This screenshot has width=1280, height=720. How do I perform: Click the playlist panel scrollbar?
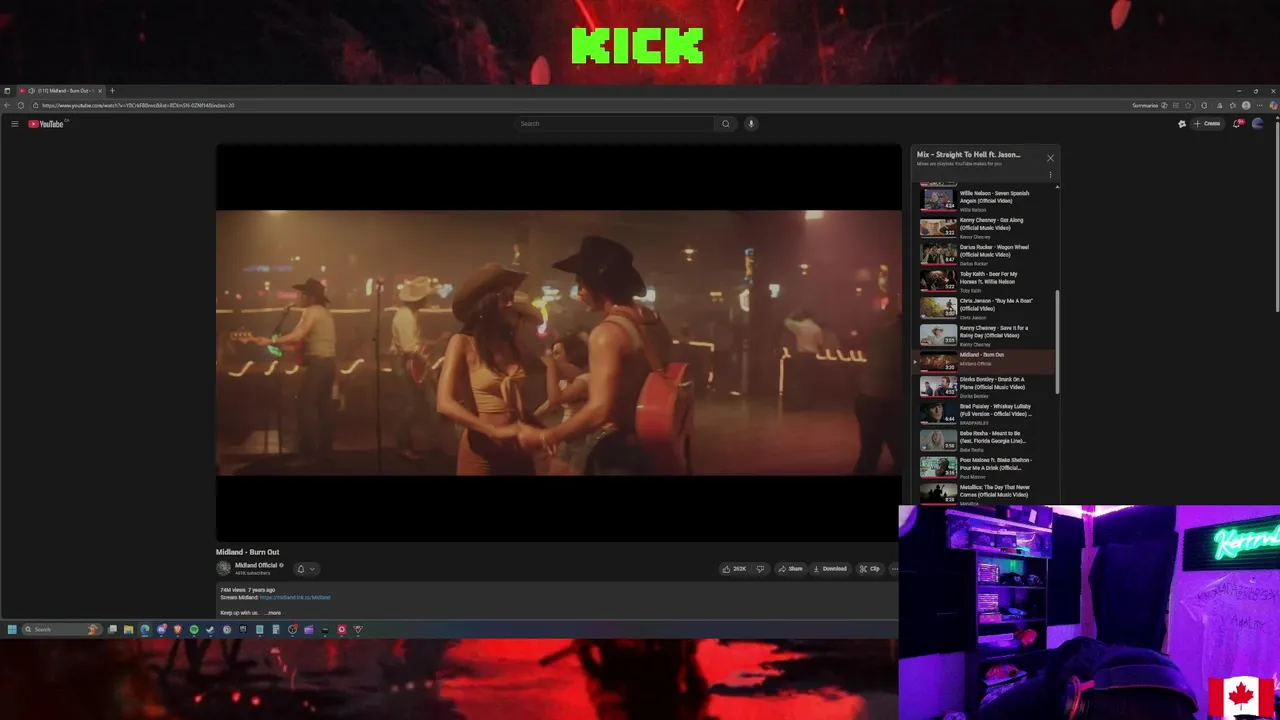1057,343
